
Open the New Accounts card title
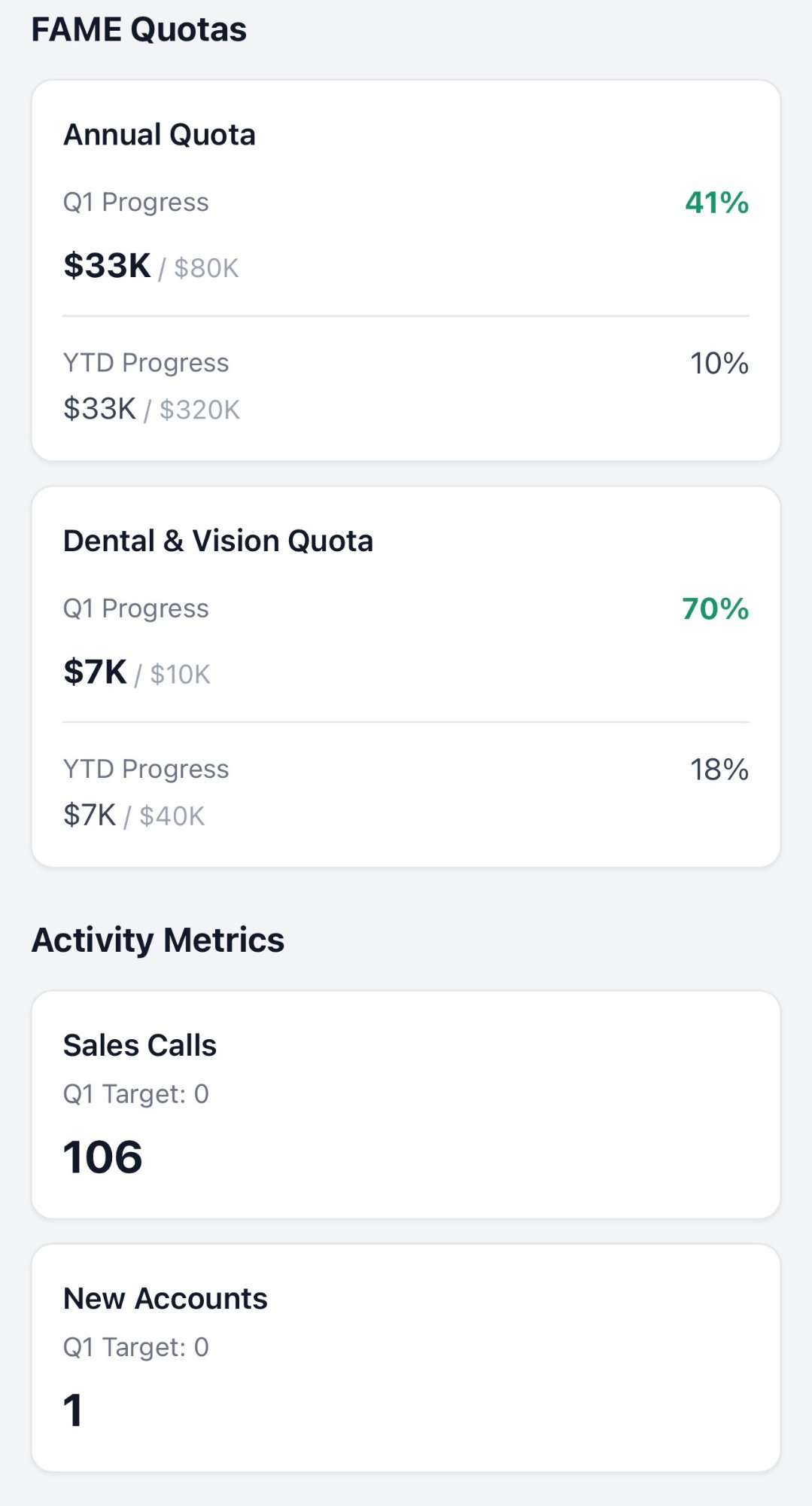tap(166, 1298)
